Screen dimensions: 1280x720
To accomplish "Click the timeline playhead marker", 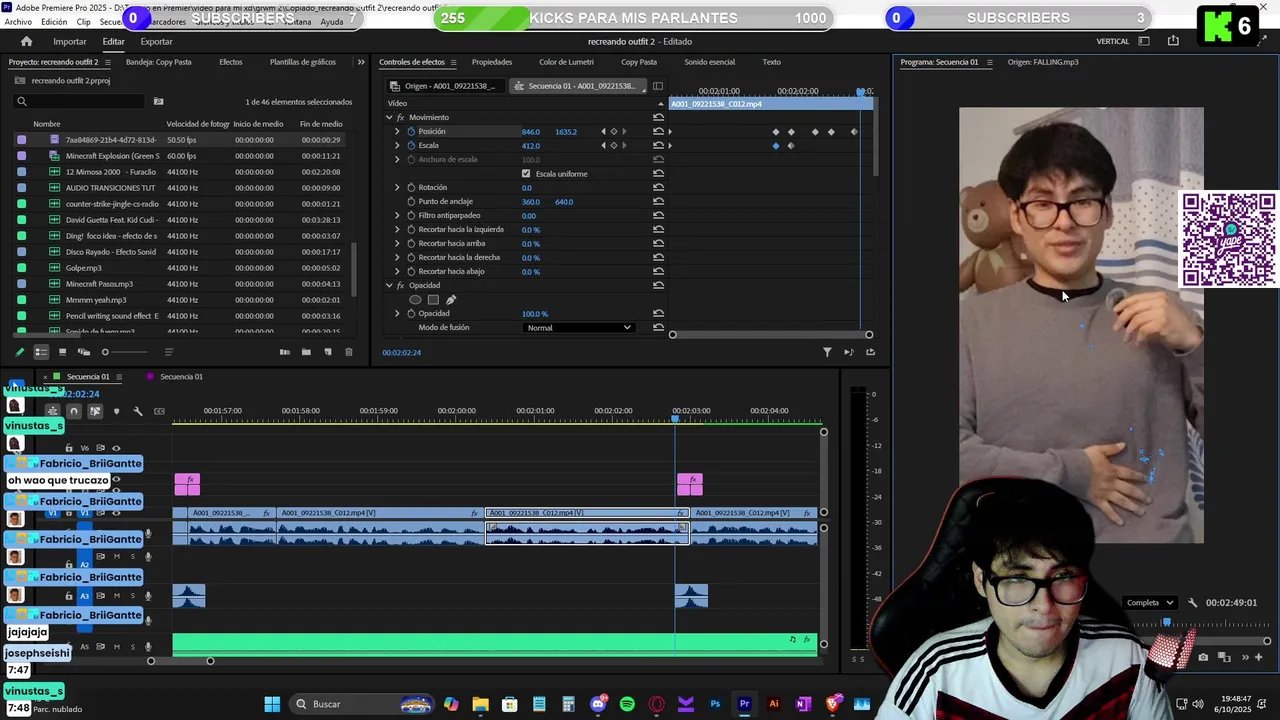I will 675,419.
